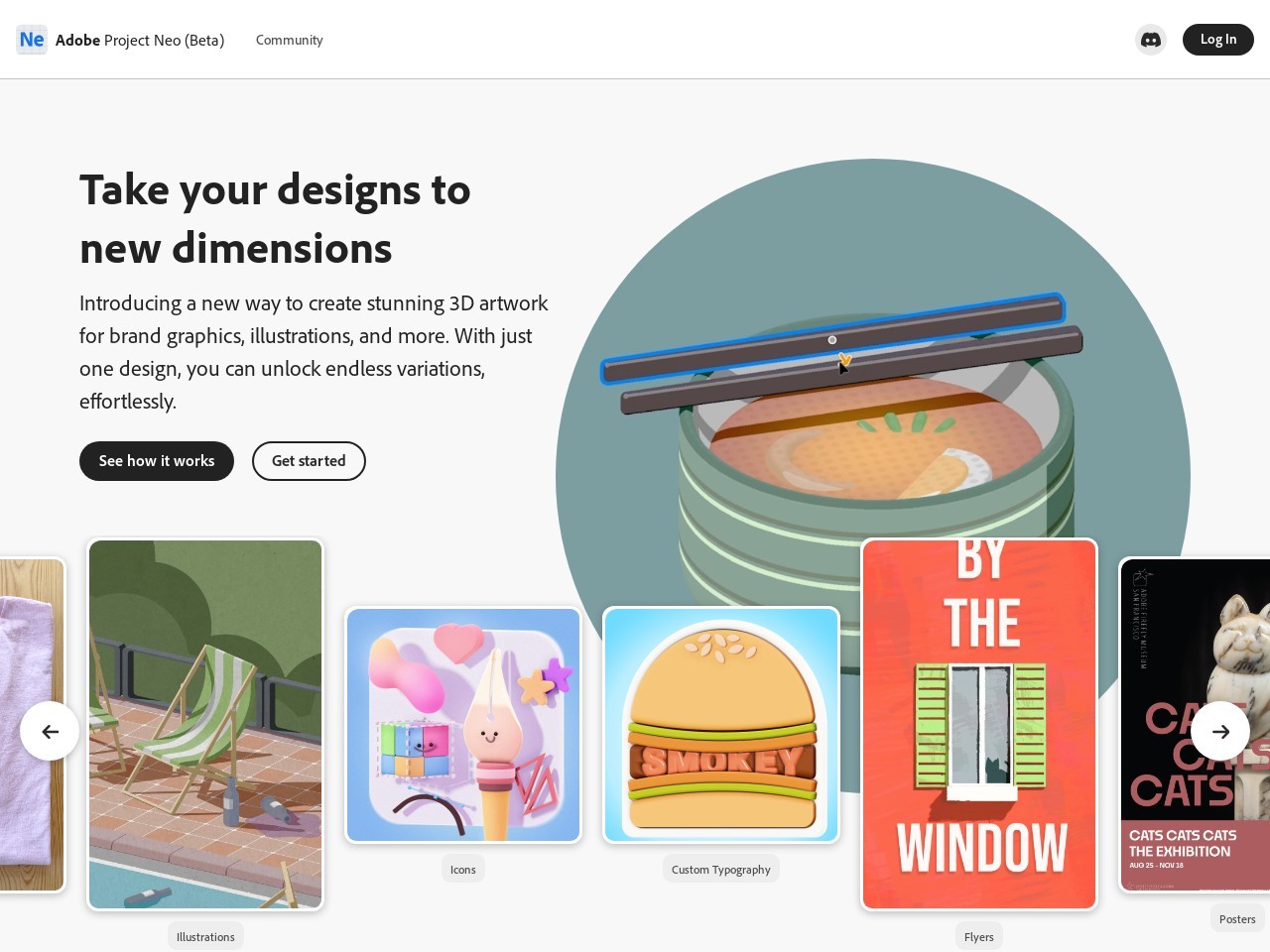Click the Get started button
1270x952 pixels.
[x=309, y=461]
